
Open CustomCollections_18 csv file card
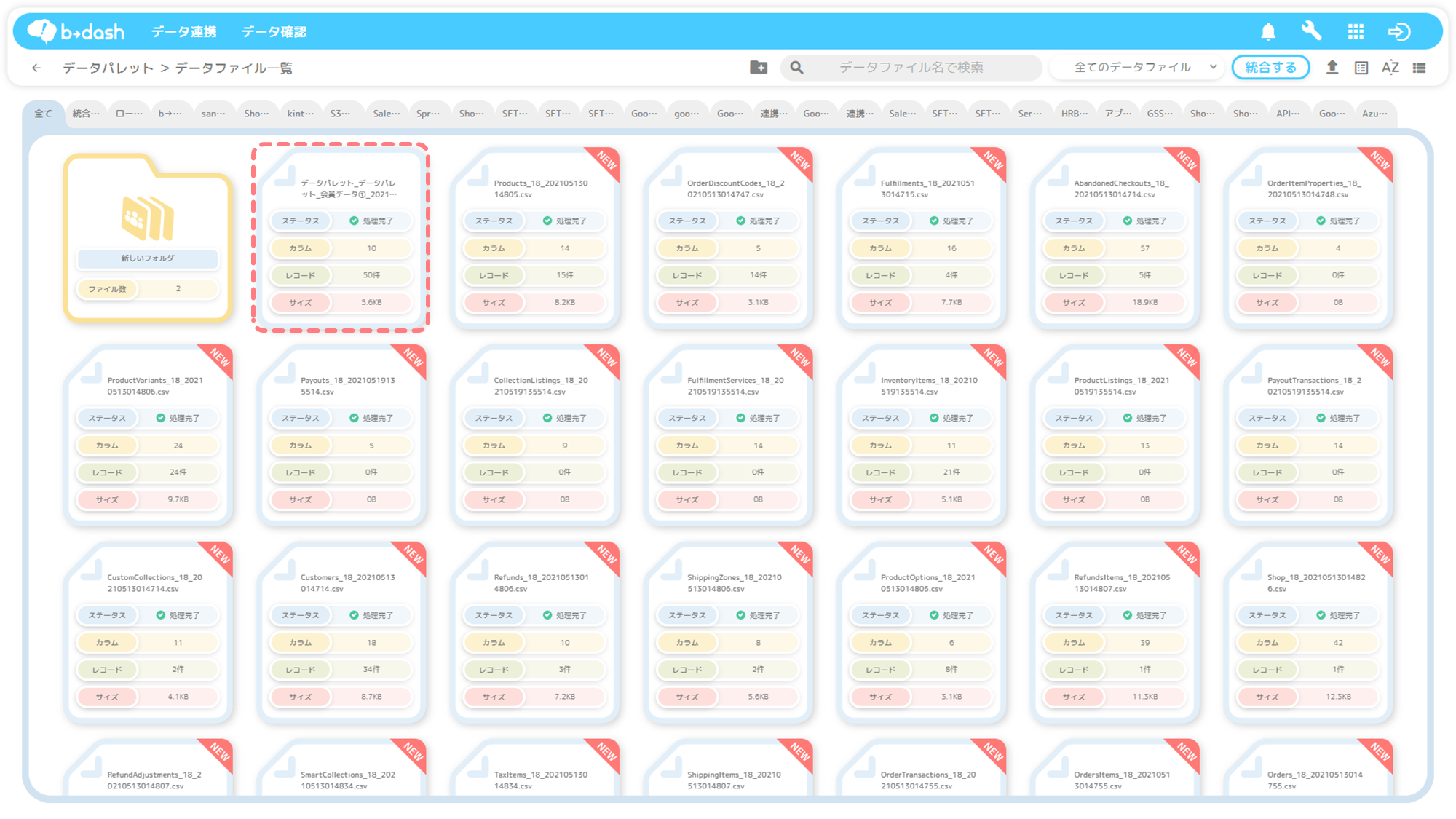click(x=148, y=632)
